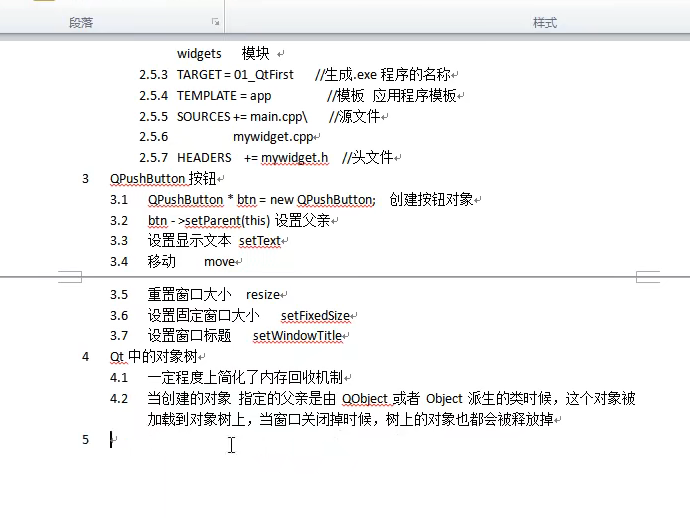The height and width of the screenshot is (518, 690).
Task: Click the page break marker at right margin
Action: tap(648, 277)
